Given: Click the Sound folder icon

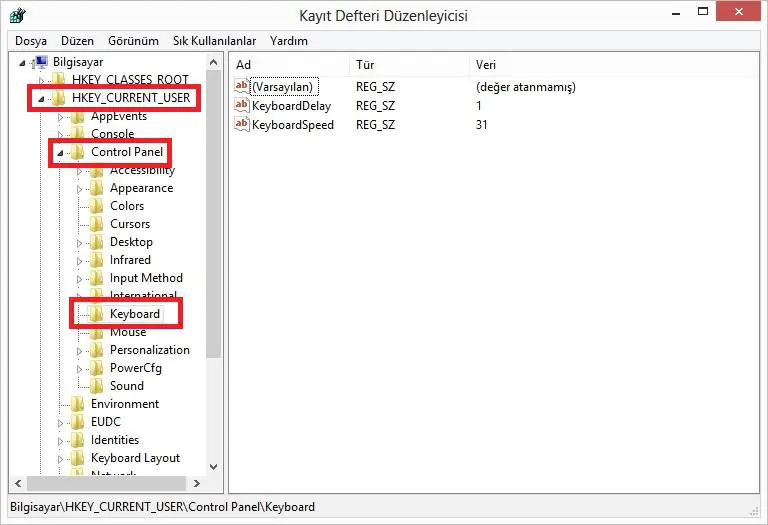Looking at the screenshot, I should 96,386.
